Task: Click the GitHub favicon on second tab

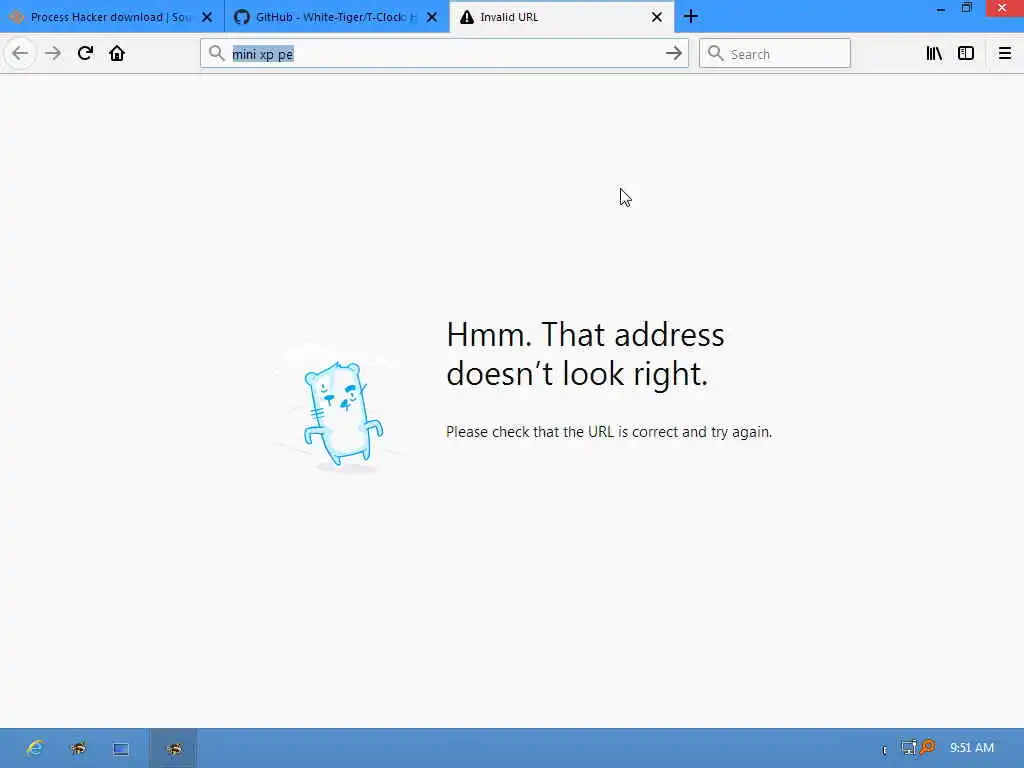Action: pyautogui.click(x=242, y=17)
